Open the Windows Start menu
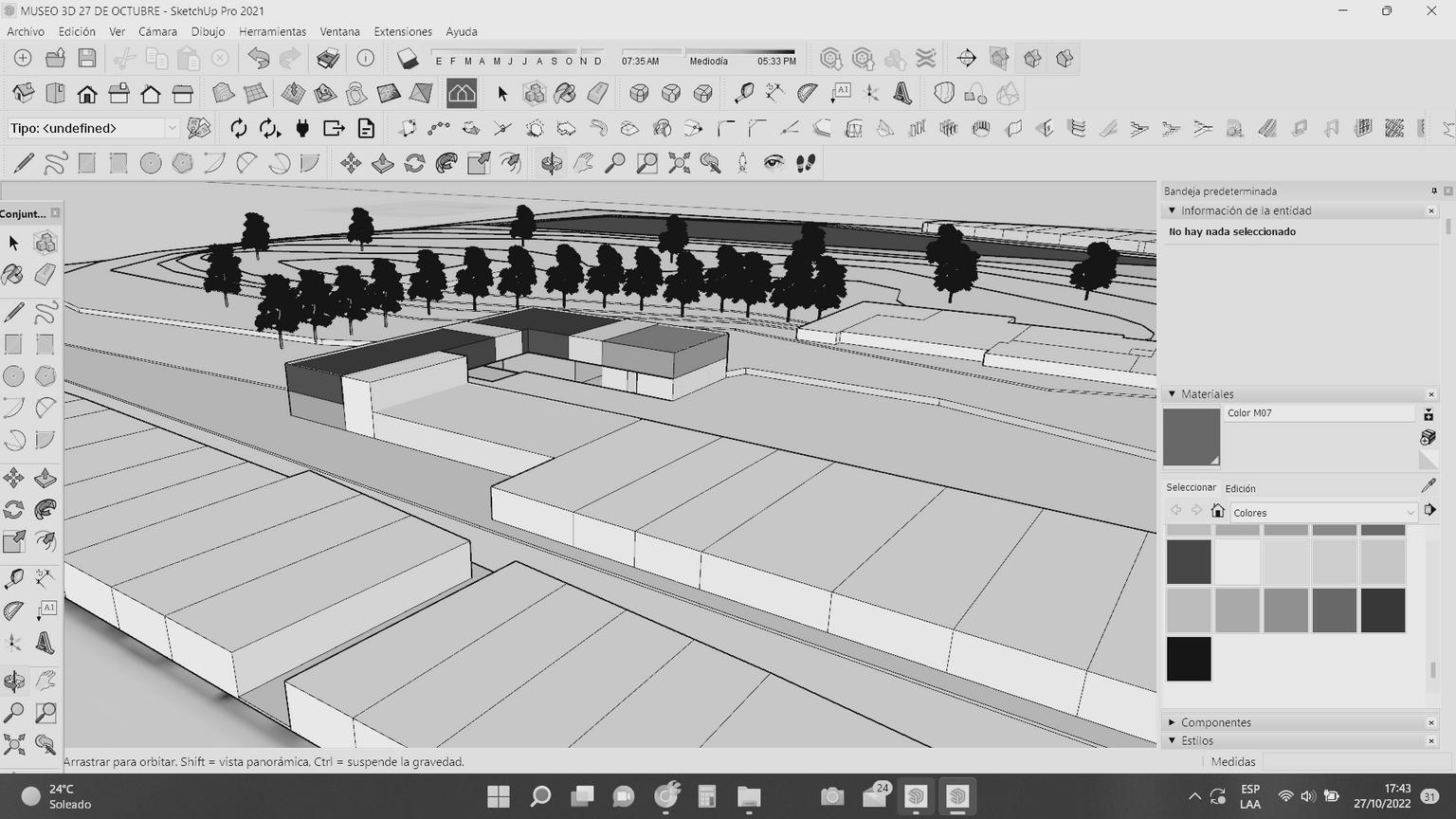 (499, 796)
